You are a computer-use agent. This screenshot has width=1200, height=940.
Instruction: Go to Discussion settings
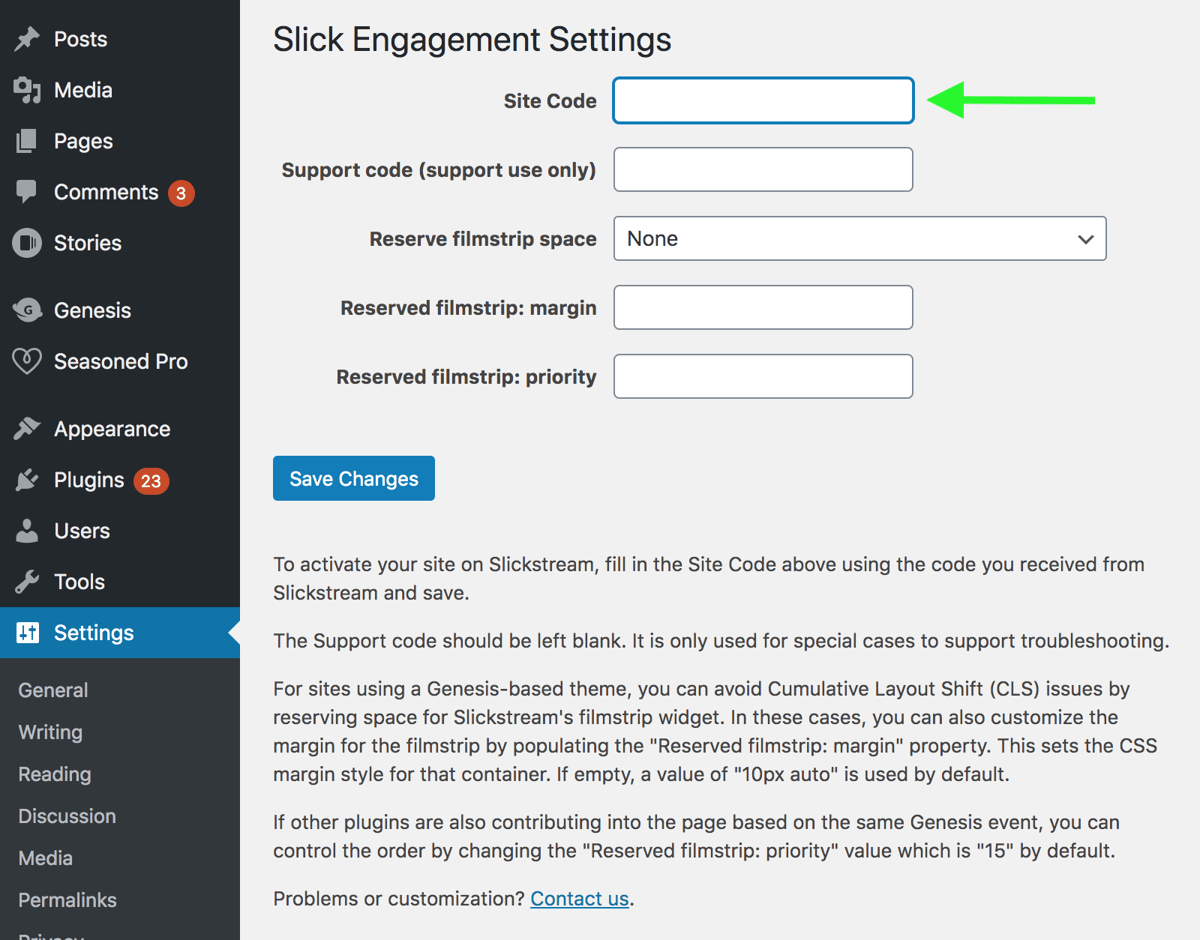click(66, 816)
